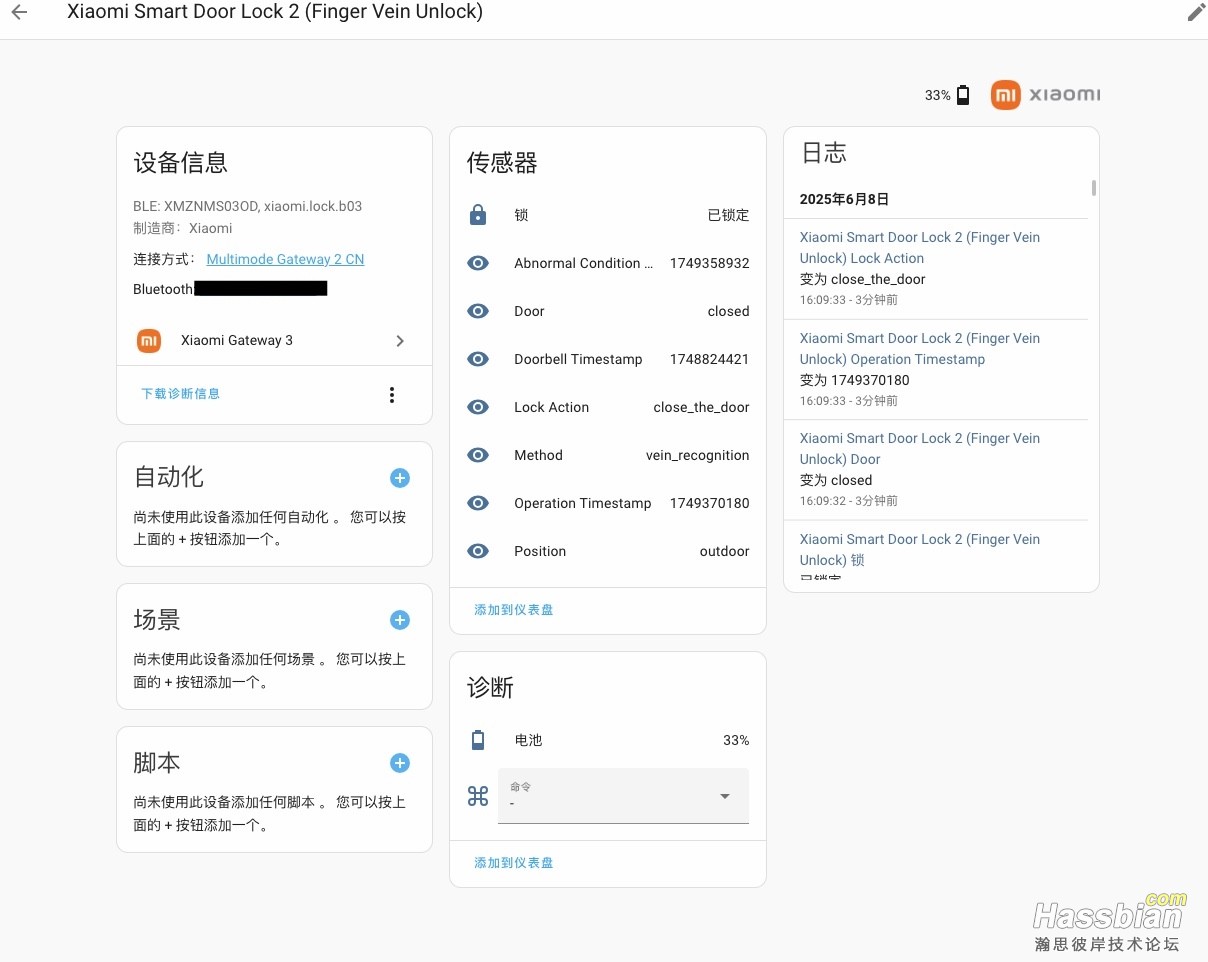Viewport: 1208px width, 962px height.
Task: Open the Multimode Gateway 2 CN link
Action: [x=285, y=259]
